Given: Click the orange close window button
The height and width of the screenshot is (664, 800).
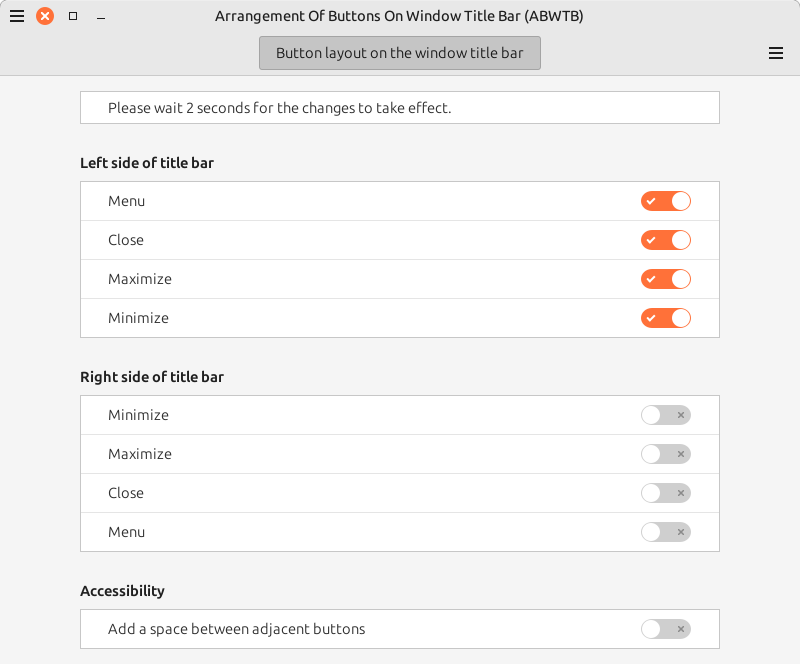Looking at the screenshot, I should pyautogui.click(x=45, y=16).
